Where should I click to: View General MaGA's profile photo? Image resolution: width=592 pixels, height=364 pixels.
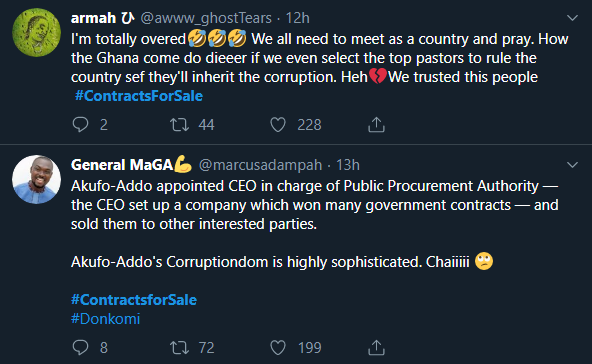[37, 179]
